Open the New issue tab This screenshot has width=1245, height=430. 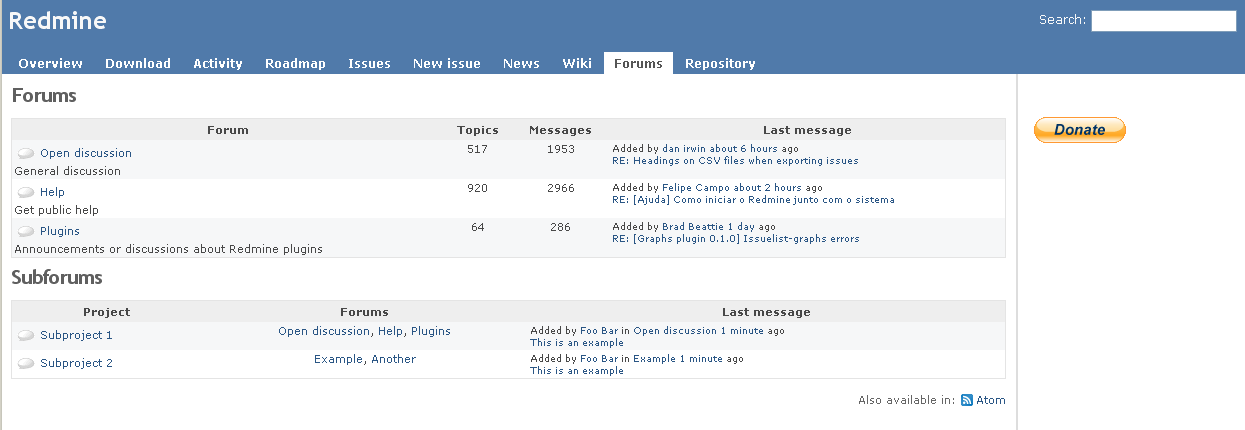coord(447,63)
